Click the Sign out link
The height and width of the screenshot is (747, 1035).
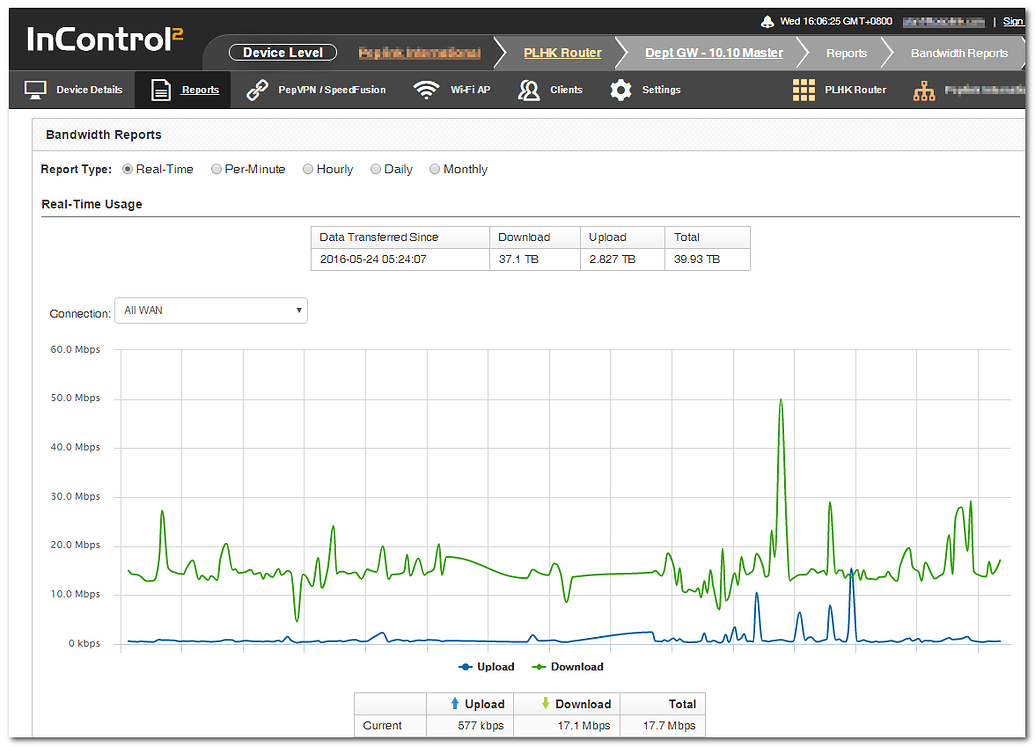click(x=1013, y=20)
